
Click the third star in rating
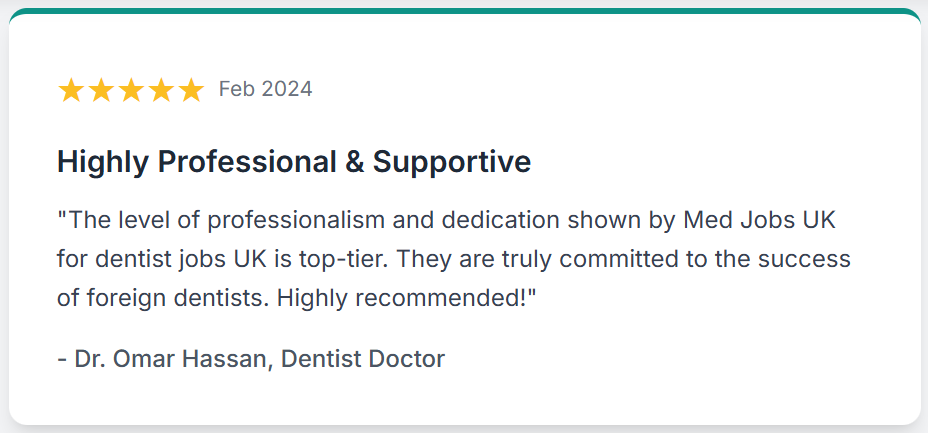coord(131,90)
